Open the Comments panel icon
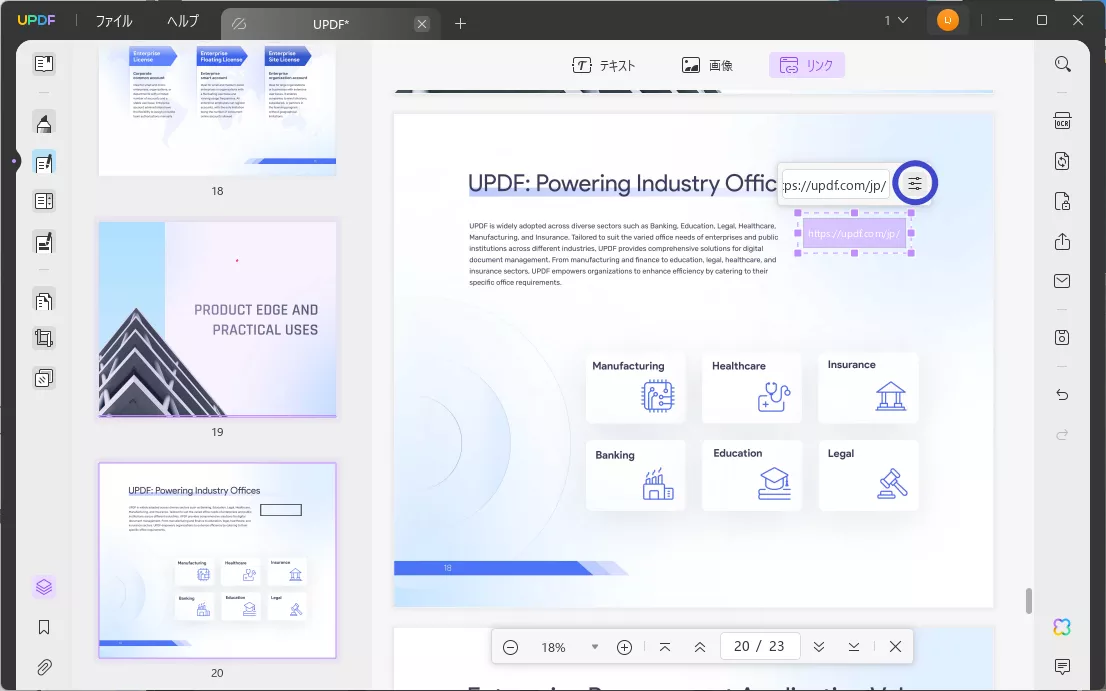The image size is (1106, 691). pos(1062,666)
